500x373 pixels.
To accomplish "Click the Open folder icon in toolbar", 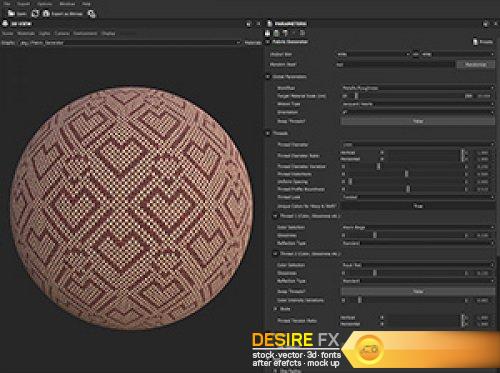I will pos(11,13).
